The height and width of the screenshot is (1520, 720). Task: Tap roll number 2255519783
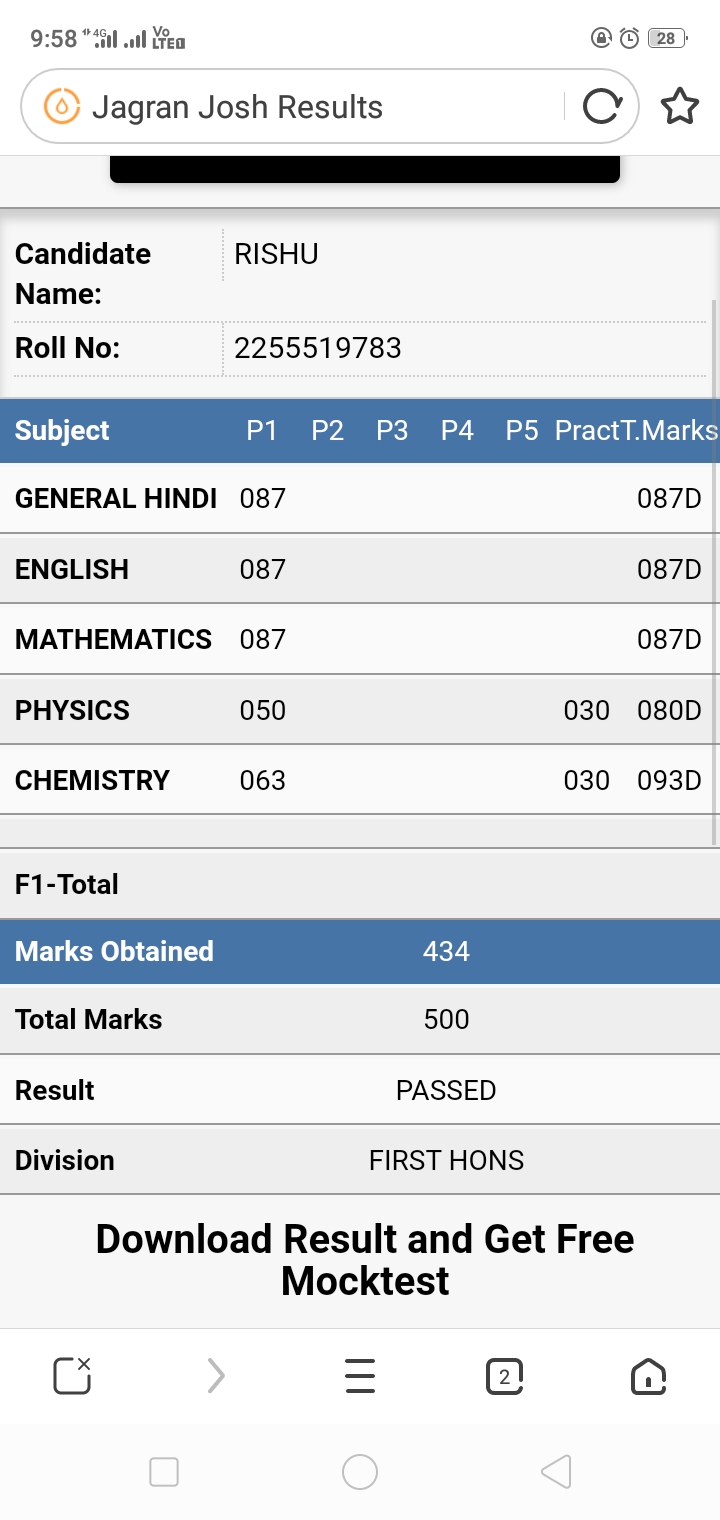click(318, 348)
